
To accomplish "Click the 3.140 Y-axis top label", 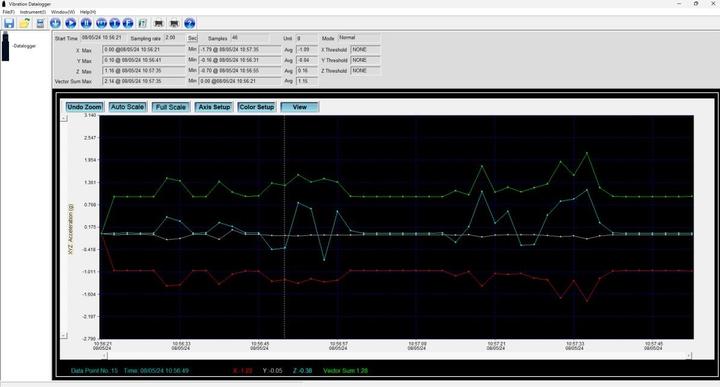I will (x=90, y=115).
